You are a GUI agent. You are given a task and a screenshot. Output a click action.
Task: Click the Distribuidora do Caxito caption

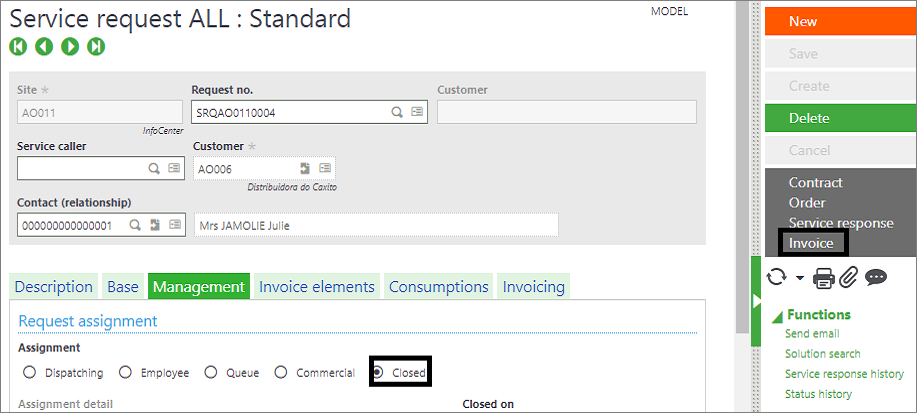[x=292, y=187]
